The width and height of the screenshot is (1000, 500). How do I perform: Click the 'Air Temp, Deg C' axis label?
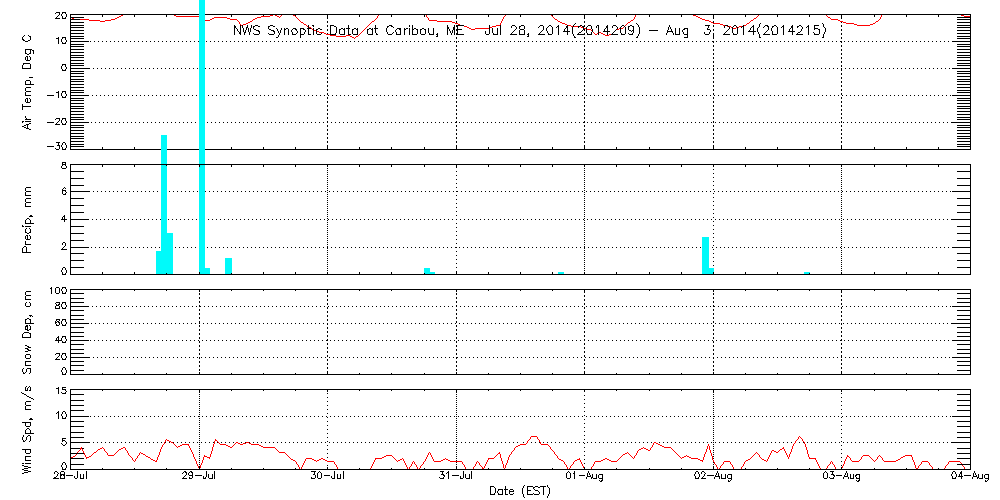28,82
